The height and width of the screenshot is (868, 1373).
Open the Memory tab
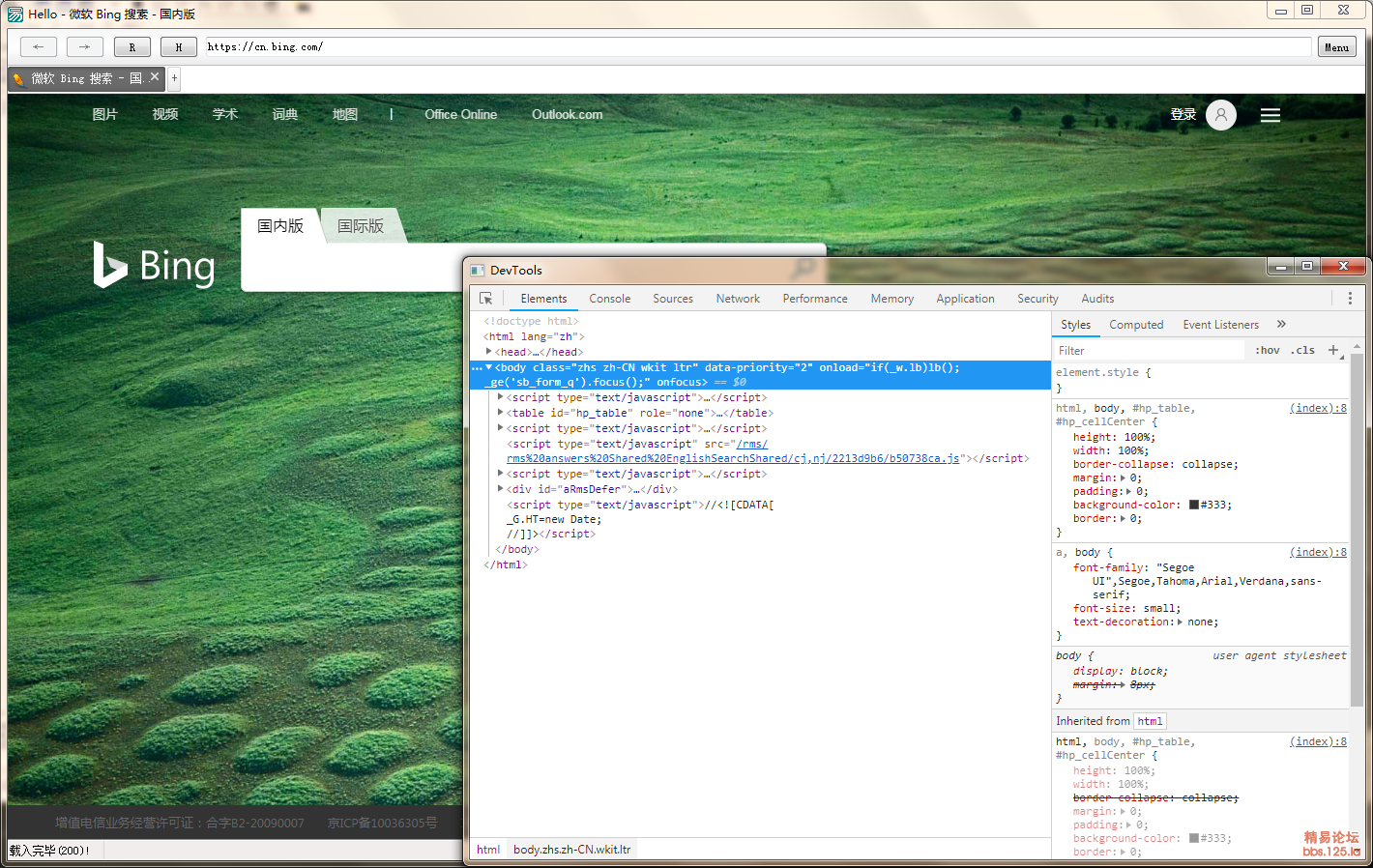pos(891,299)
